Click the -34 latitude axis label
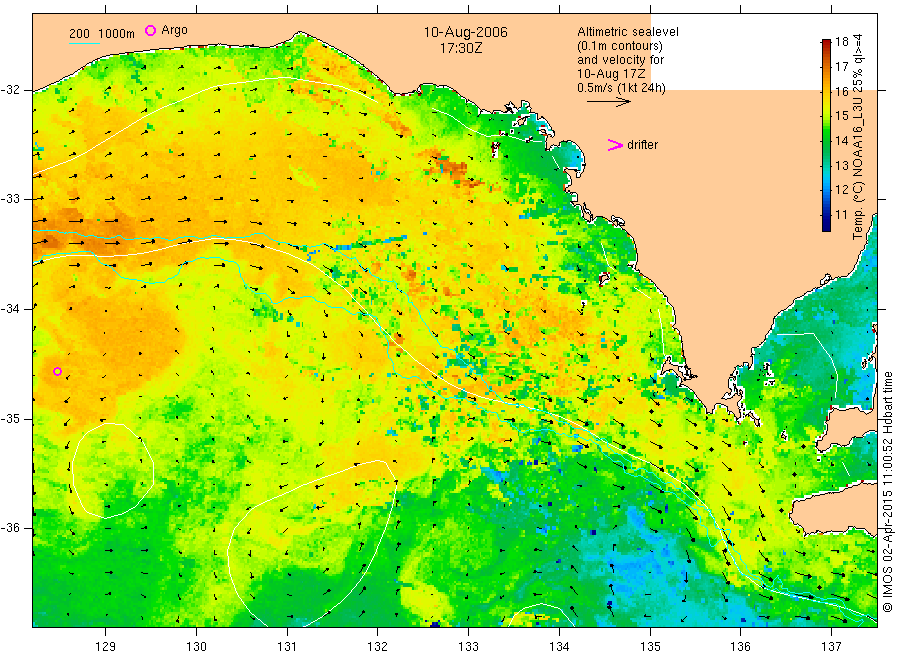 10,309
